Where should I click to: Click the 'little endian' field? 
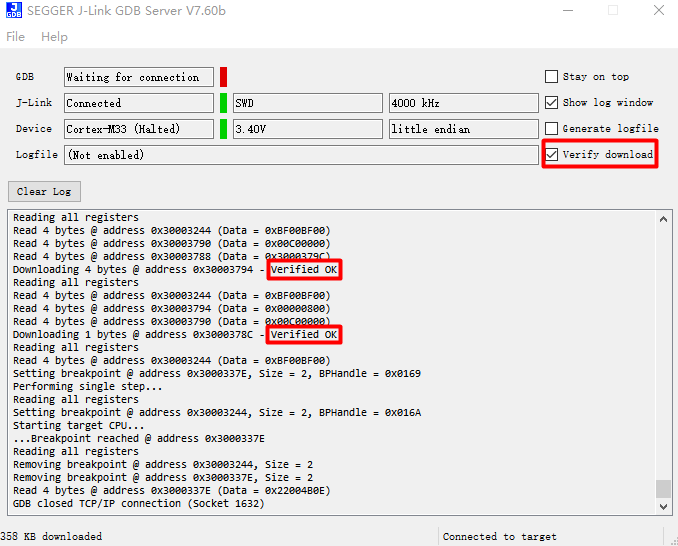click(464, 129)
